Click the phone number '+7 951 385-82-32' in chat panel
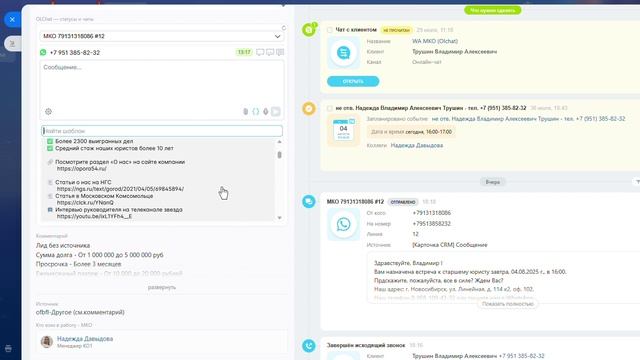This screenshot has width=640, height=360. point(75,53)
